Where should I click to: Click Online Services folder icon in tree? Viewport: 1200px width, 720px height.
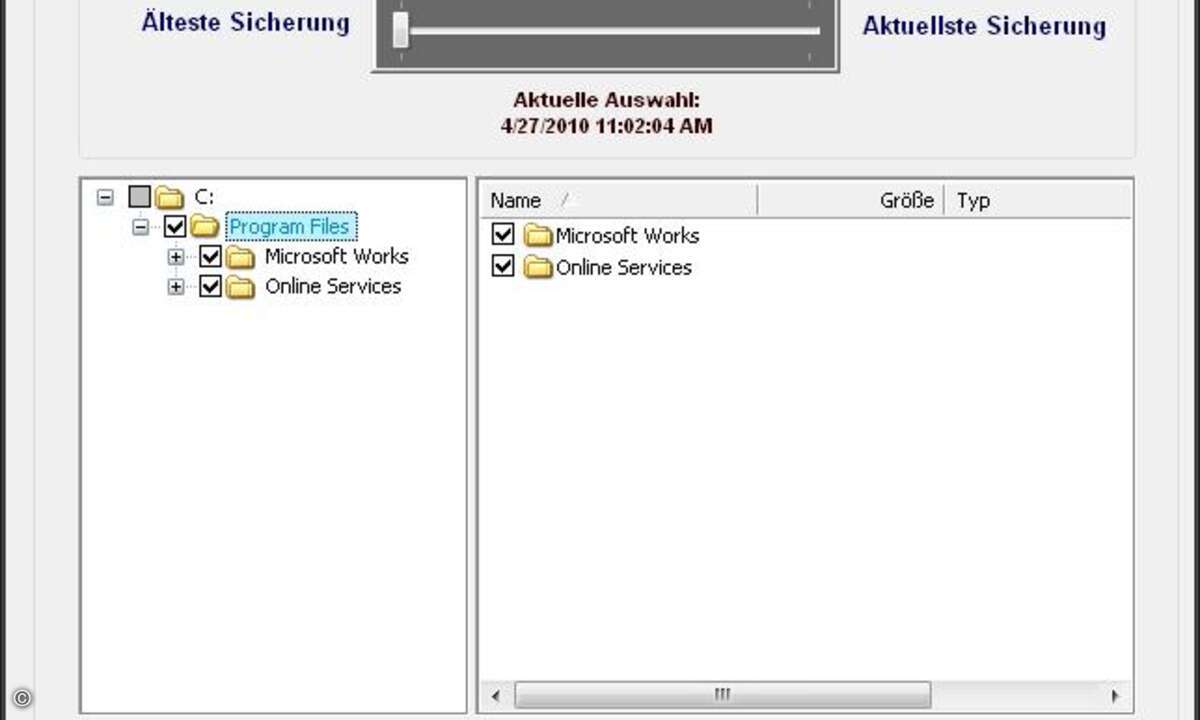[240, 287]
